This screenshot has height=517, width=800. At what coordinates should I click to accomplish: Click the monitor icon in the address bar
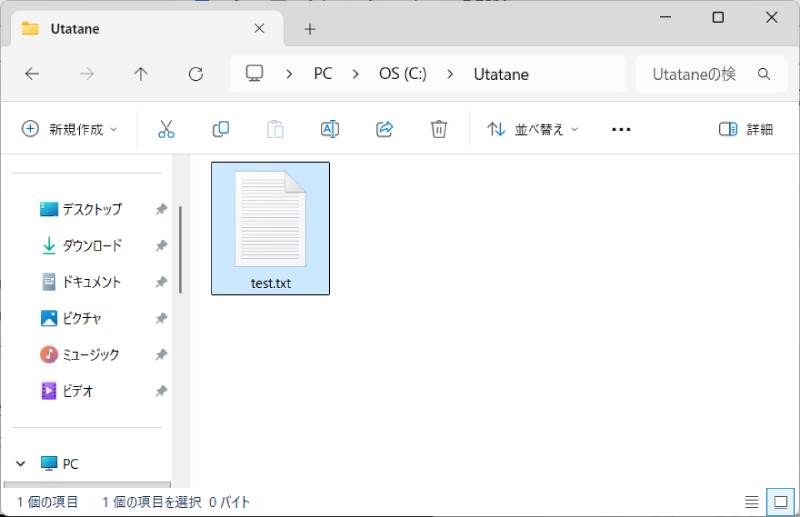click(x=255, y=73)
